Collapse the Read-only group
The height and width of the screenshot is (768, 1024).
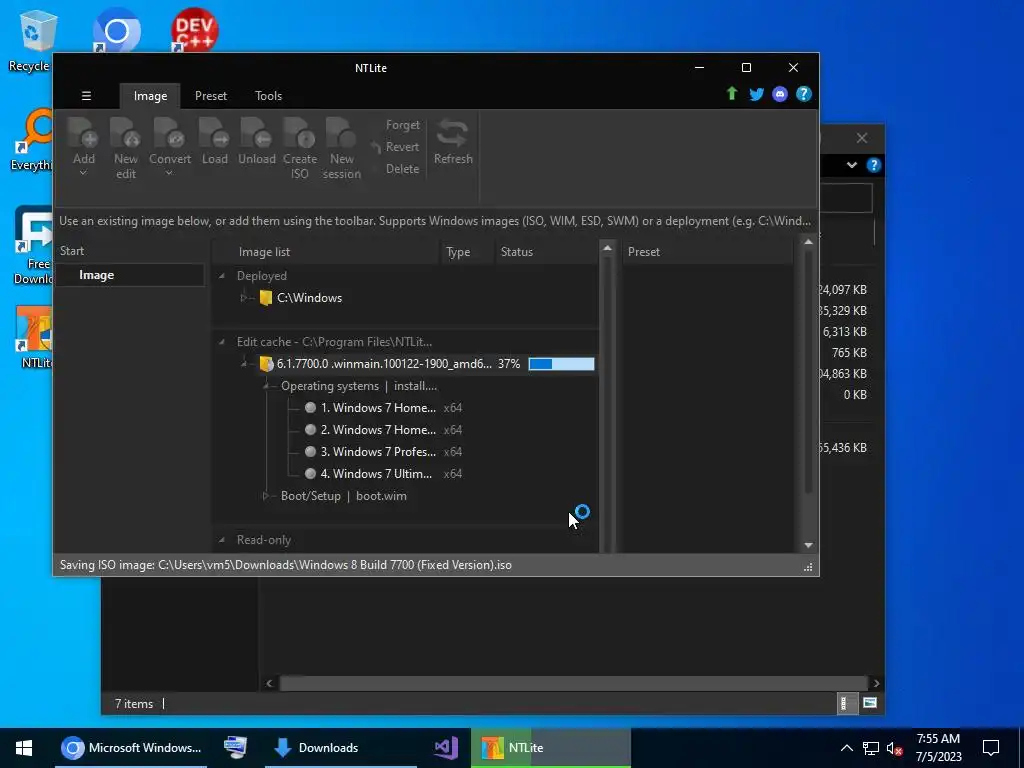pos(222,540)
